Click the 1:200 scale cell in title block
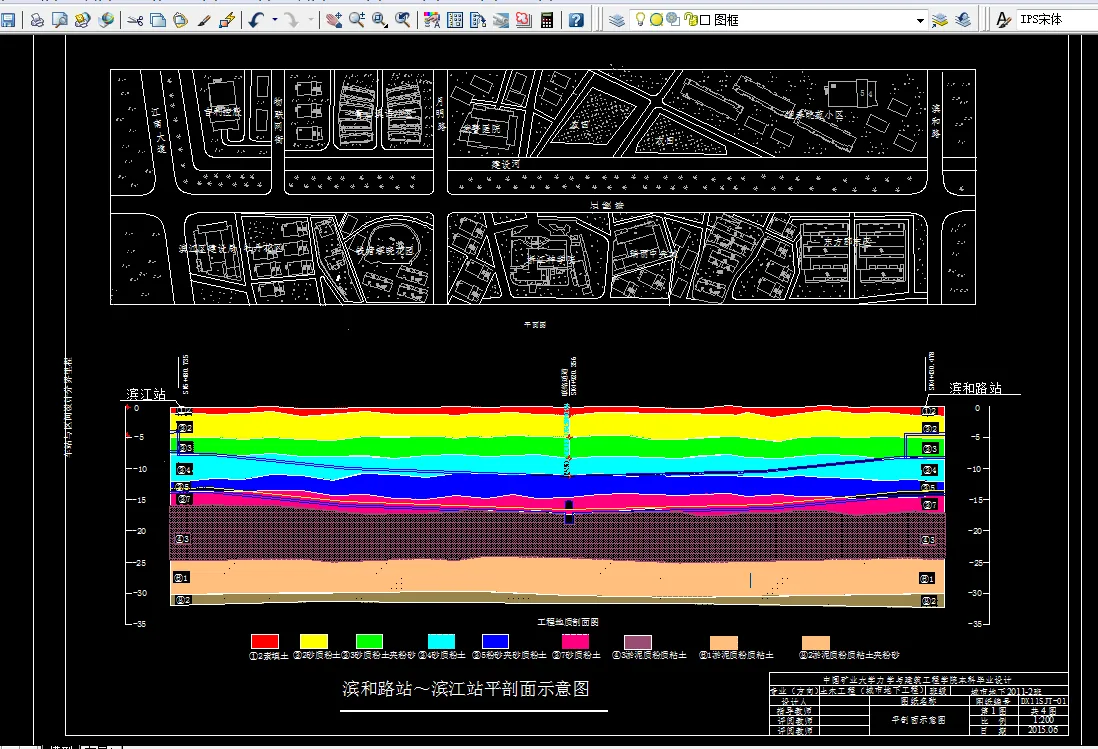The height and width of the screenshot is (749, 1098). coord(1043,720)
